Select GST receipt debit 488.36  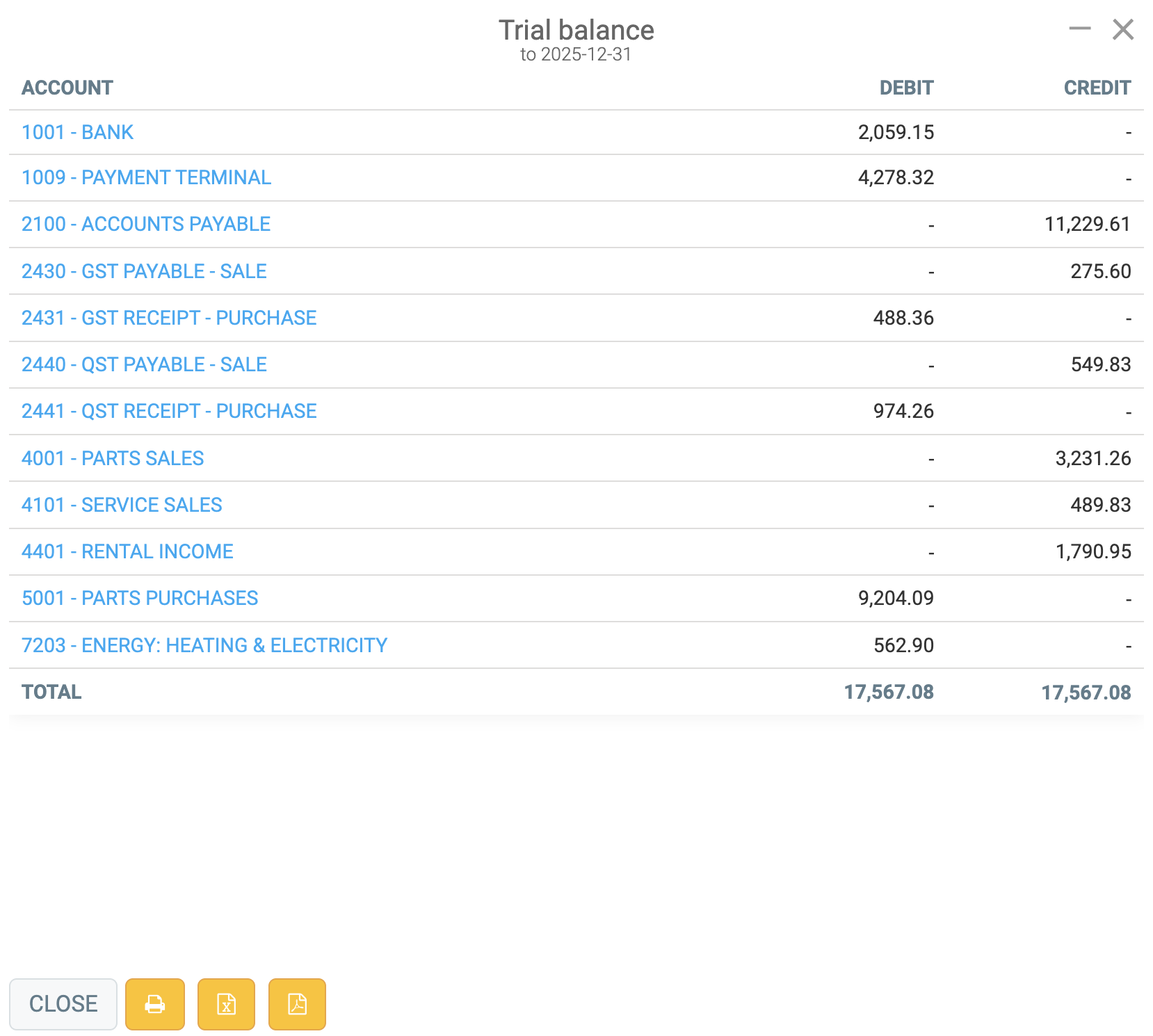point(903,318)
